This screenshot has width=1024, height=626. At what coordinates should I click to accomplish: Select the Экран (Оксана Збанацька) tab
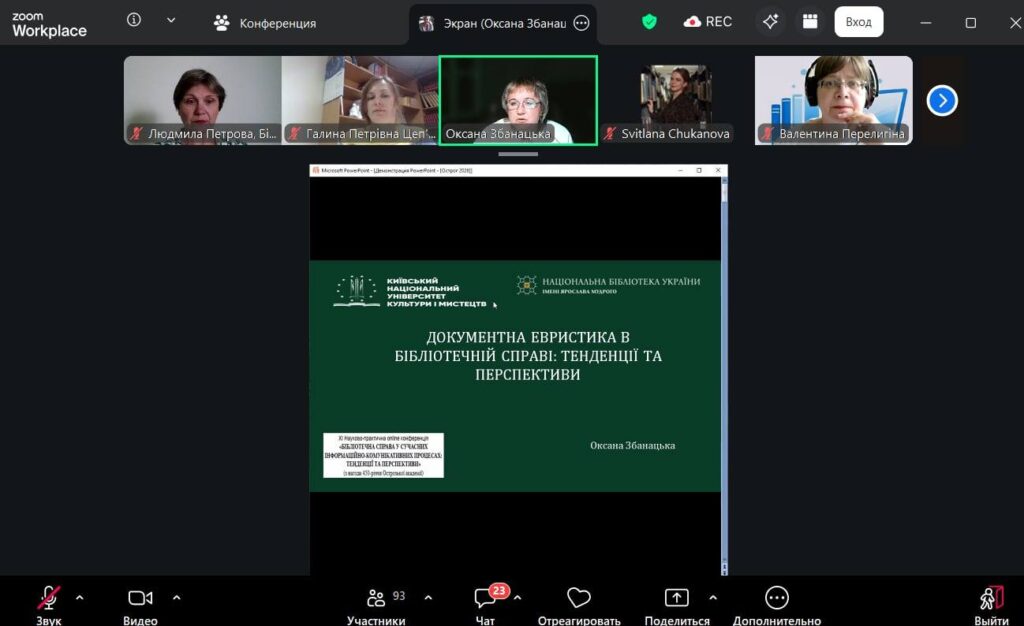click(x=503, y=23)
